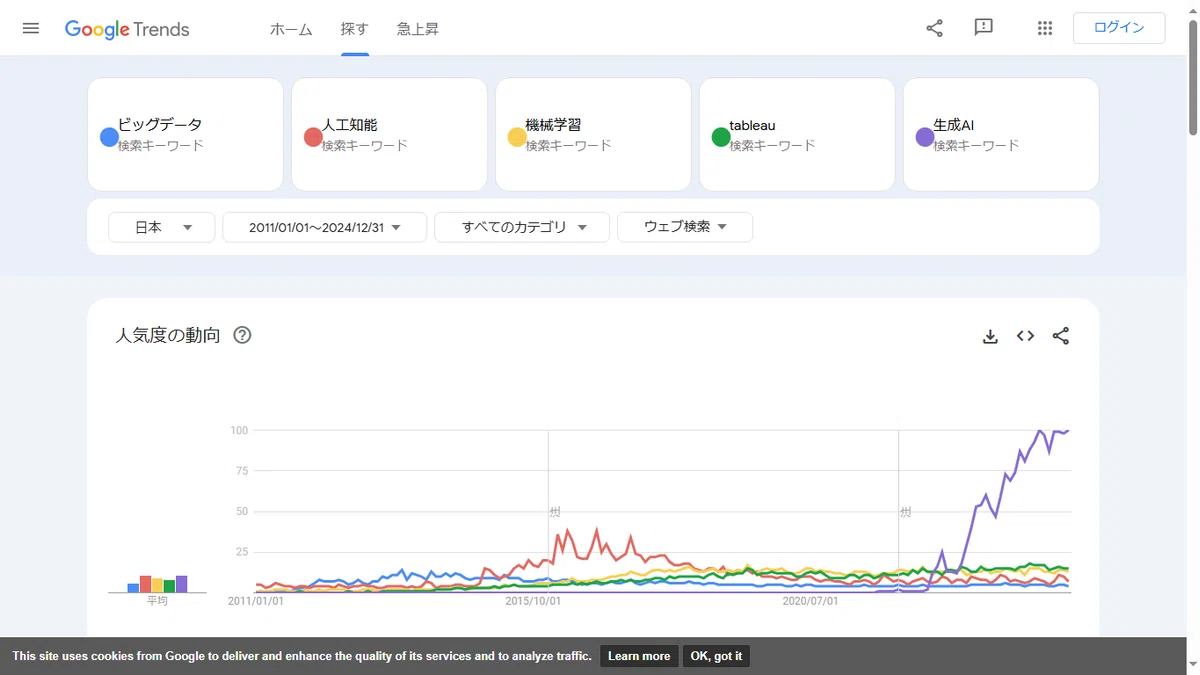Click the 2015/10/01 axis label
The width and height of the screenshot is (1200, 675).
click(x=533, y=601)
